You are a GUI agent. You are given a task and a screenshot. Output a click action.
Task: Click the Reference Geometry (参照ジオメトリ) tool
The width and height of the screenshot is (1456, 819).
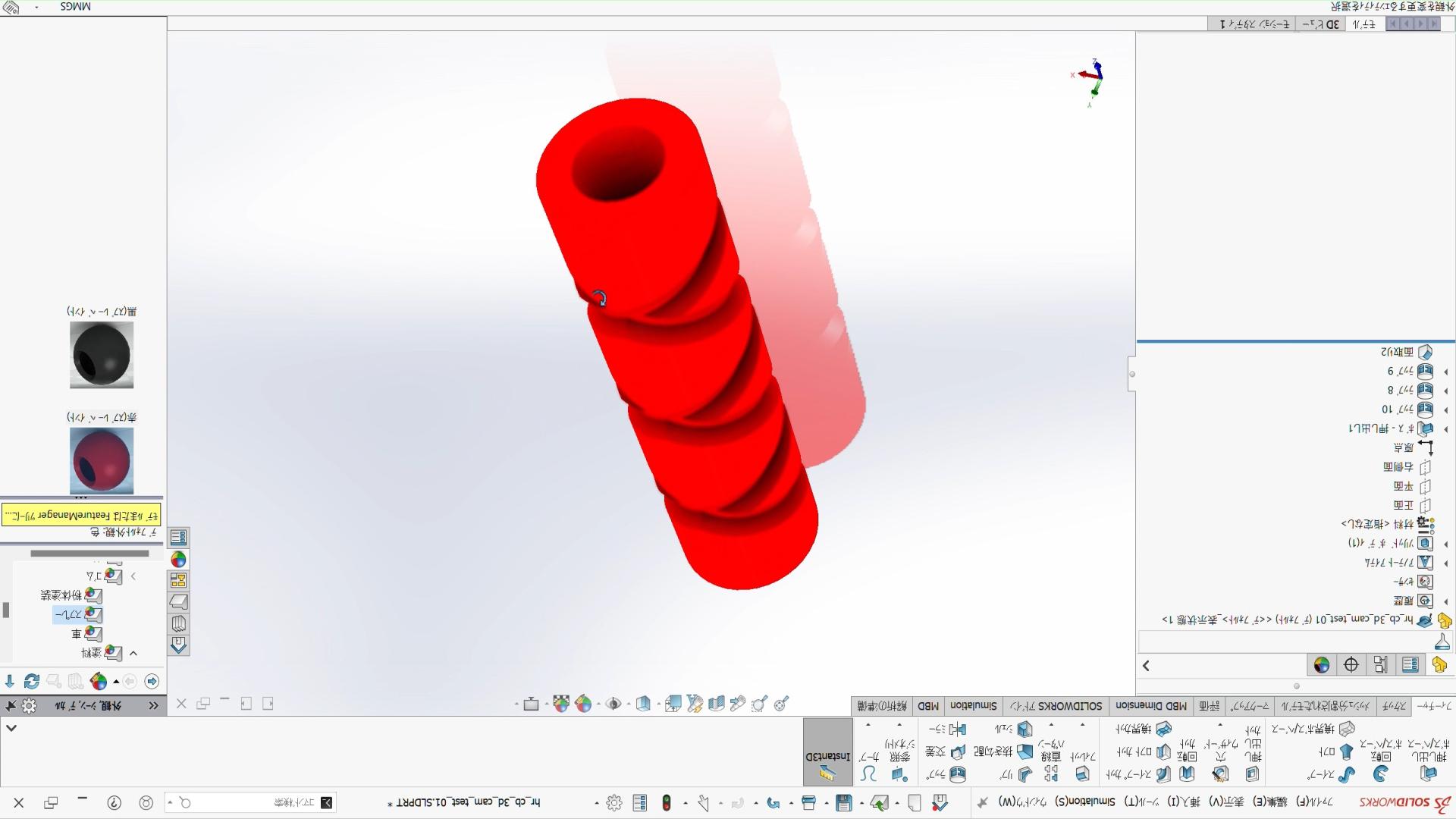click(899, 762)
